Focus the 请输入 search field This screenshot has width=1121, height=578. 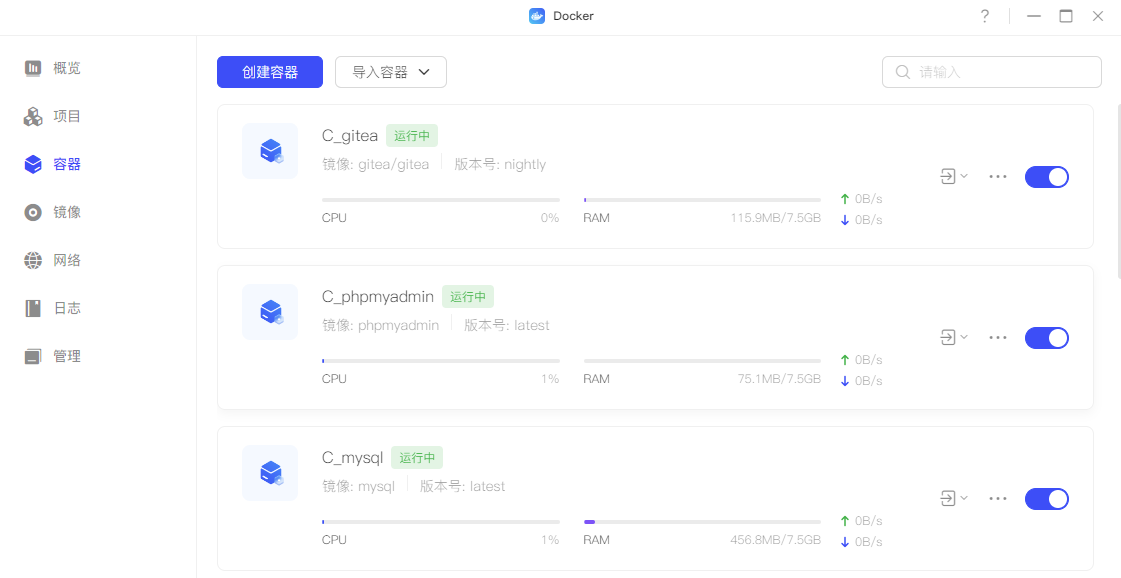click(x=992, y=72)
